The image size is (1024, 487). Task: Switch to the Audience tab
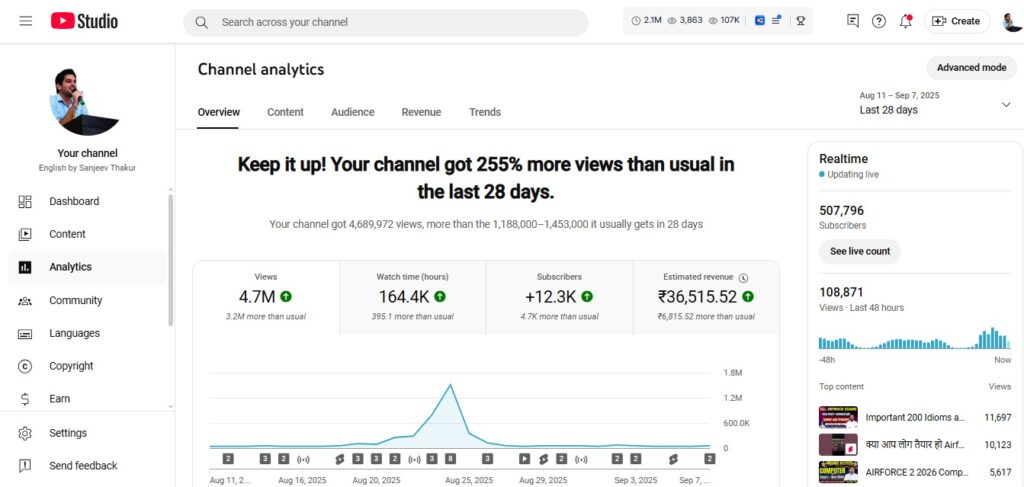click(x=352, y=112)
